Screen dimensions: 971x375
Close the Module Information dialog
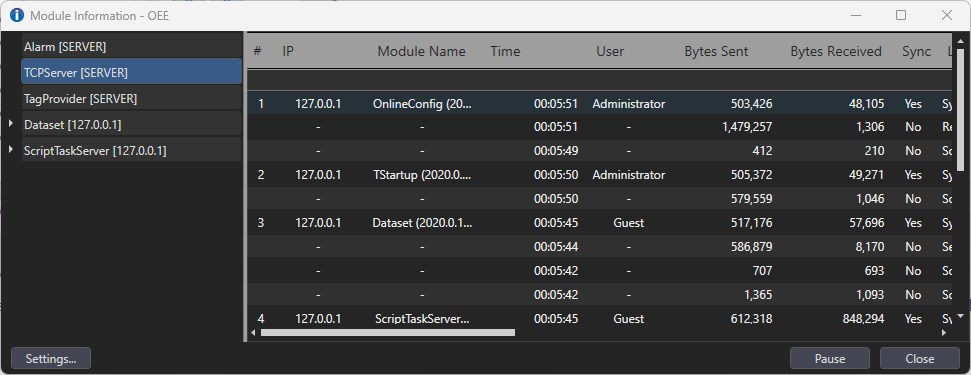pyautogui.click(x=920, y=358)
